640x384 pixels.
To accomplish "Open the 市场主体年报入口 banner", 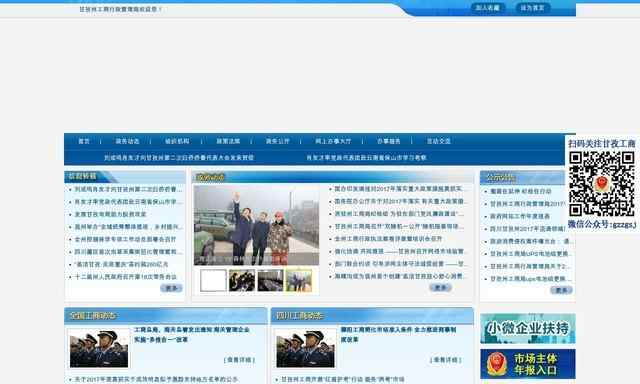I will pos(528,364).
